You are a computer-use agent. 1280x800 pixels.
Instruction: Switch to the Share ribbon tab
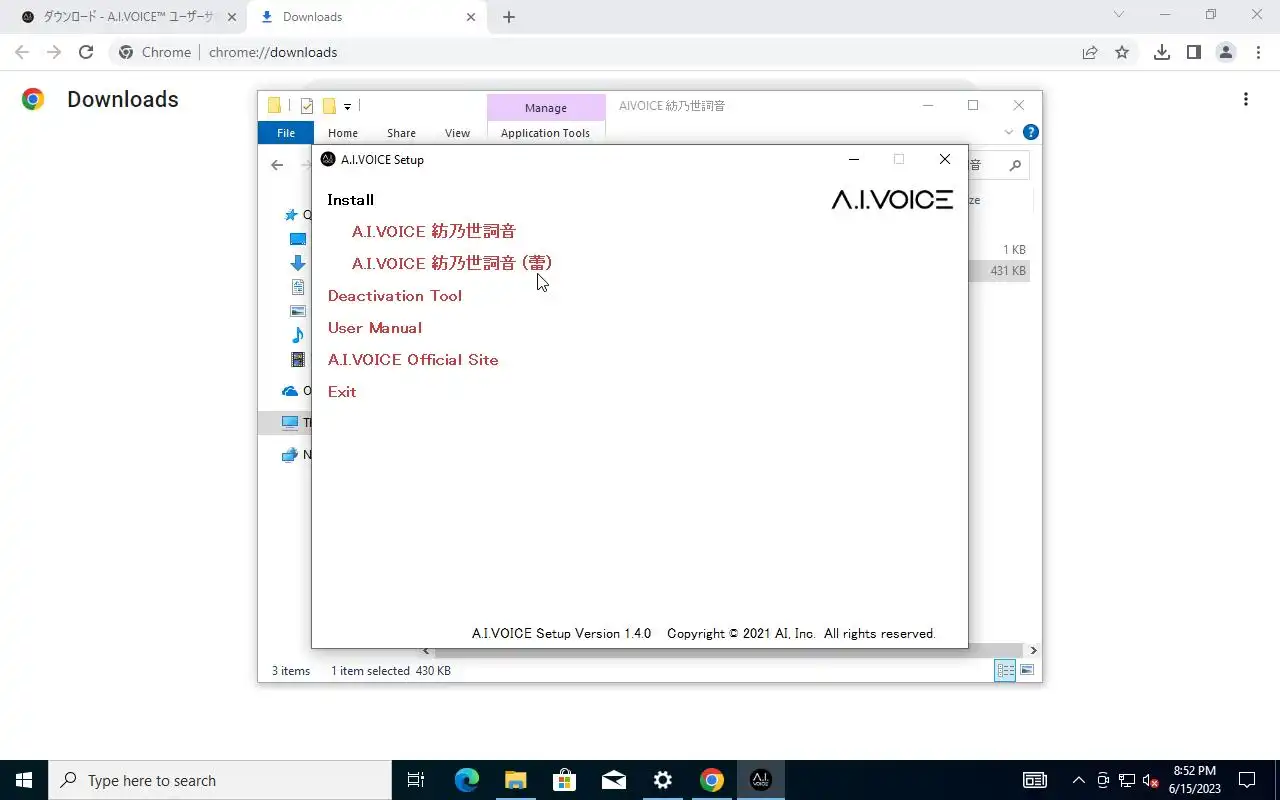(x=401, y=133)
